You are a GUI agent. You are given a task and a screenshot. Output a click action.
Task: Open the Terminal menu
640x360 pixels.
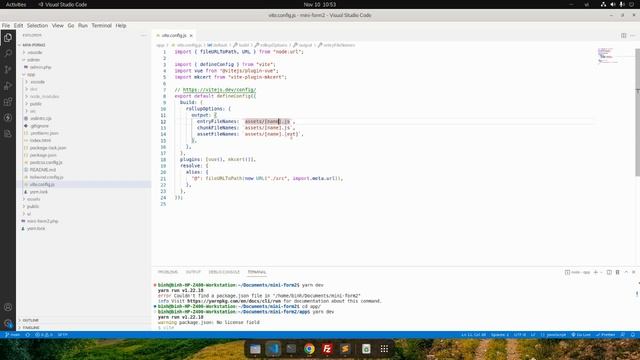(101, 25)
